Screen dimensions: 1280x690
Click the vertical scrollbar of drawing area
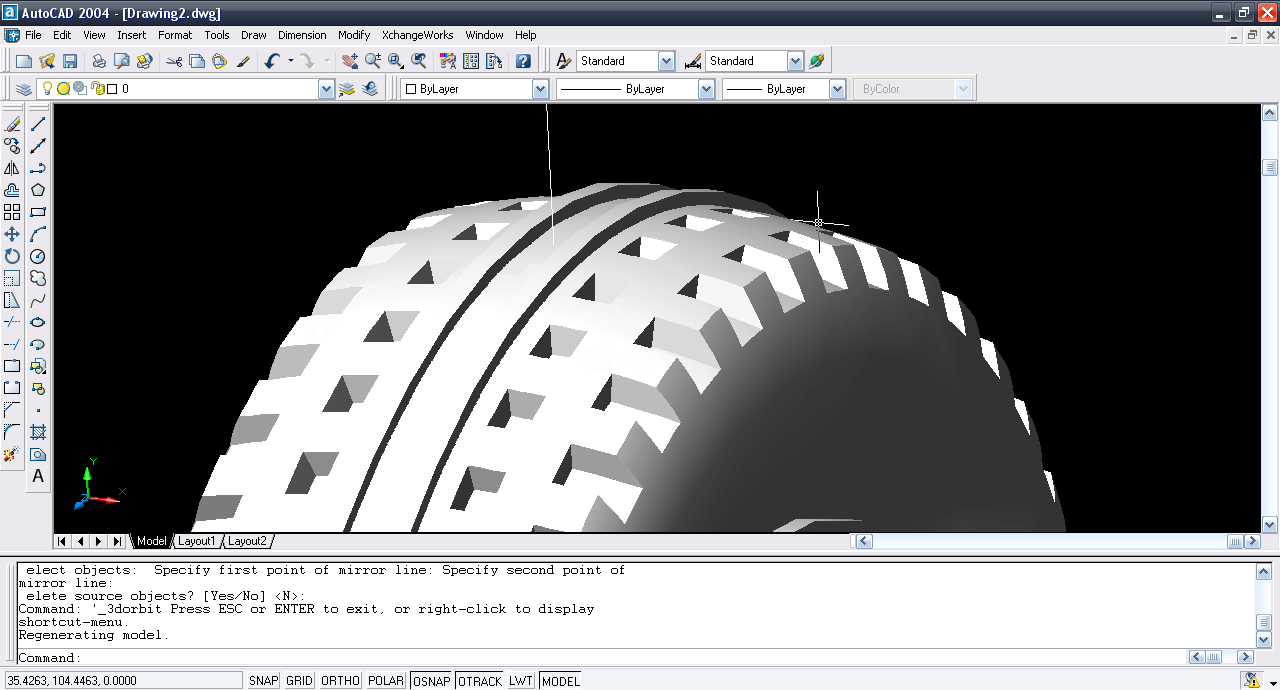(1270, 320)
